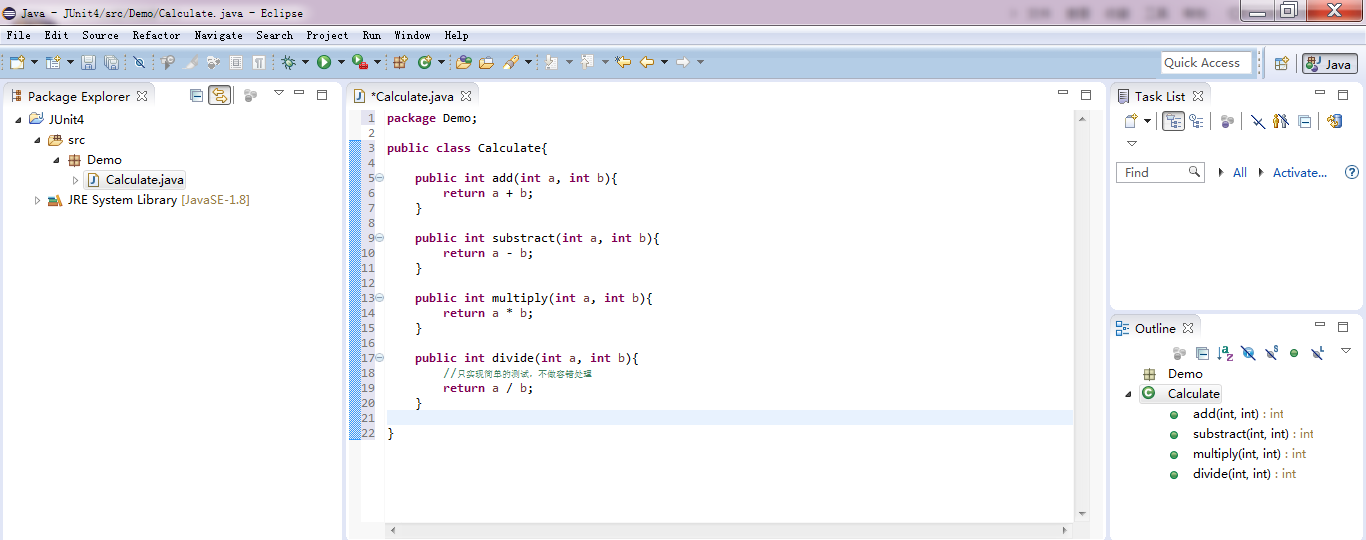Click the Quick Access search field
The height and width of the screenshot is (540, 1366).
point(1207,63)
